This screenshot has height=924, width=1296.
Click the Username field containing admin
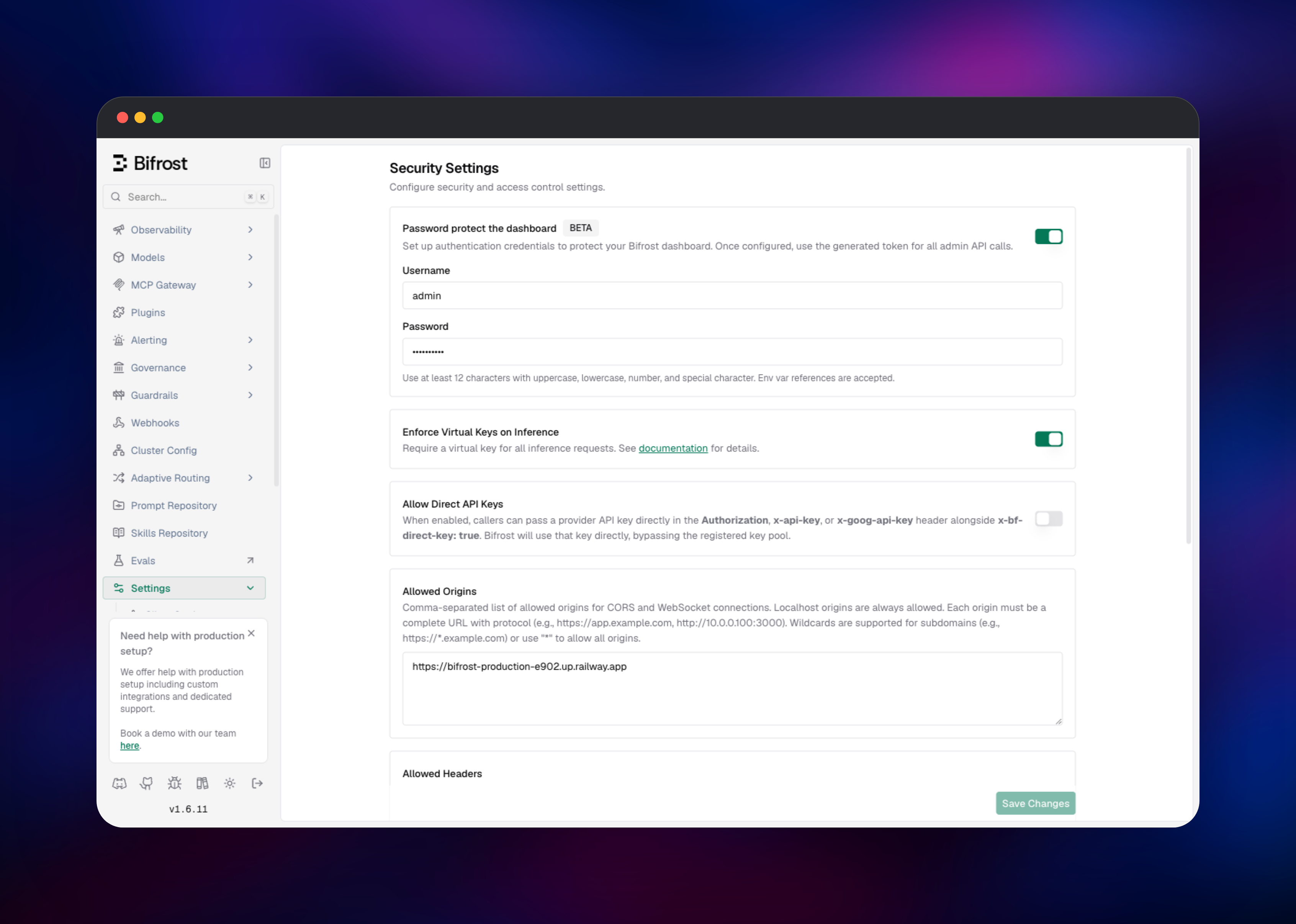click(732, 296)
